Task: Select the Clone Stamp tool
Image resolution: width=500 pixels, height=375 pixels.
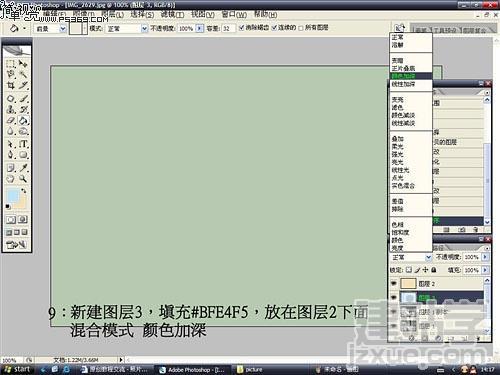Action: click(x=11, y=109)
